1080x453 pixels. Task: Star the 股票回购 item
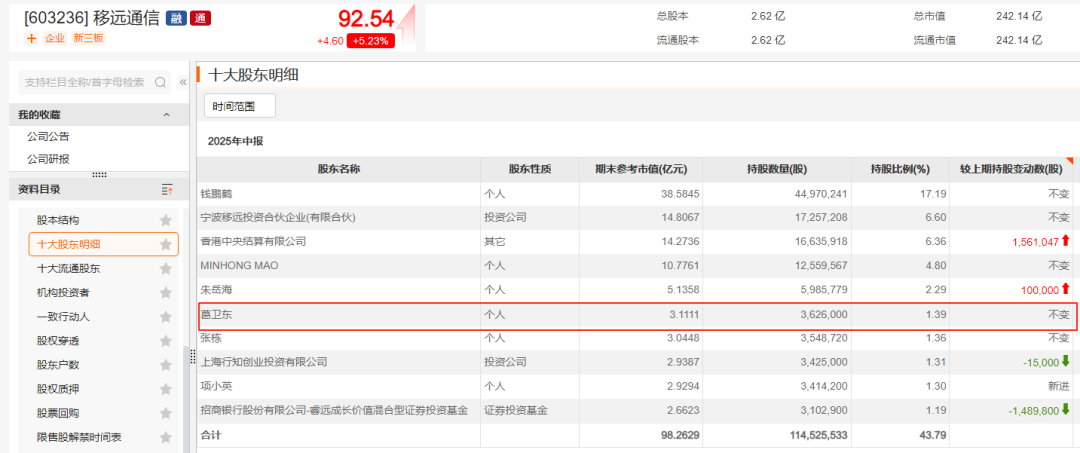click(165, 413)
